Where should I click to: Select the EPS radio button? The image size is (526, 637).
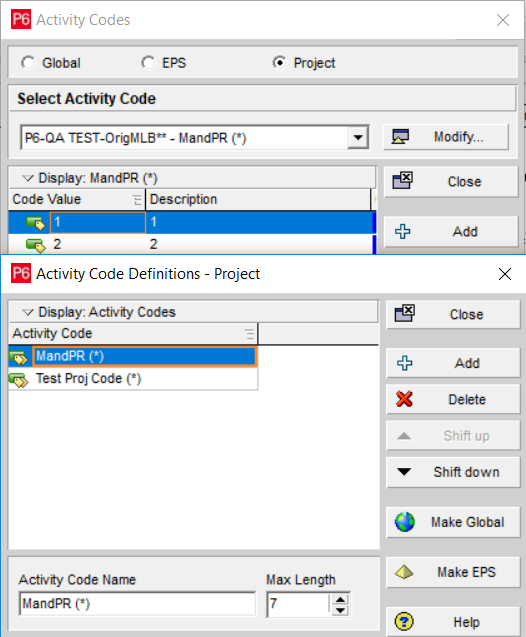(x=148, y=63)
